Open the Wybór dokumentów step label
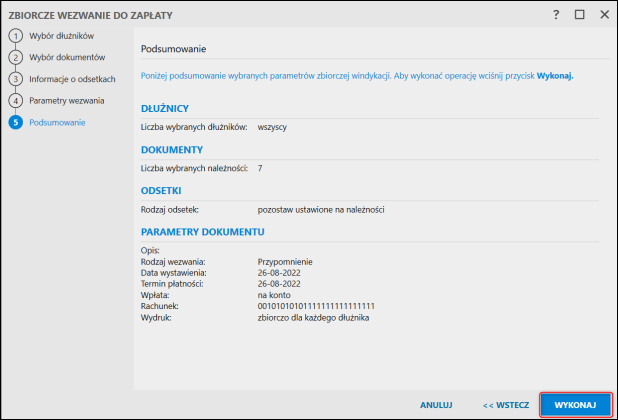Viewport: 618px width, 420px height. pyautogui.click(x=67, y=57)
